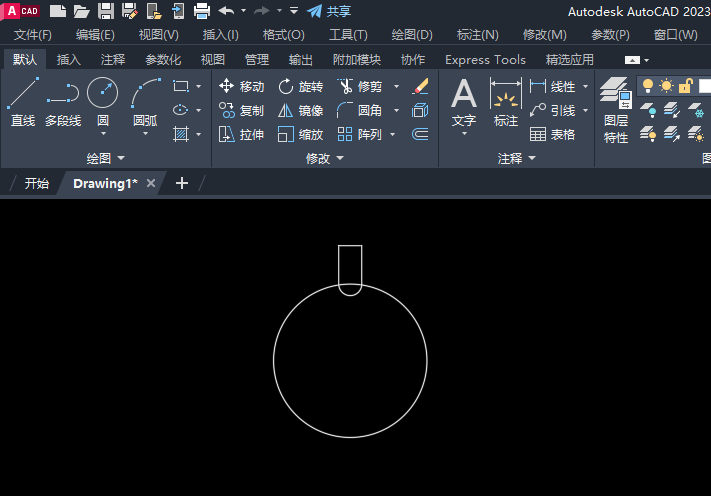The height and width of the screenshot is (496, 711).
Task: Activate the Move (移动) tool
Action: [241, 86]
